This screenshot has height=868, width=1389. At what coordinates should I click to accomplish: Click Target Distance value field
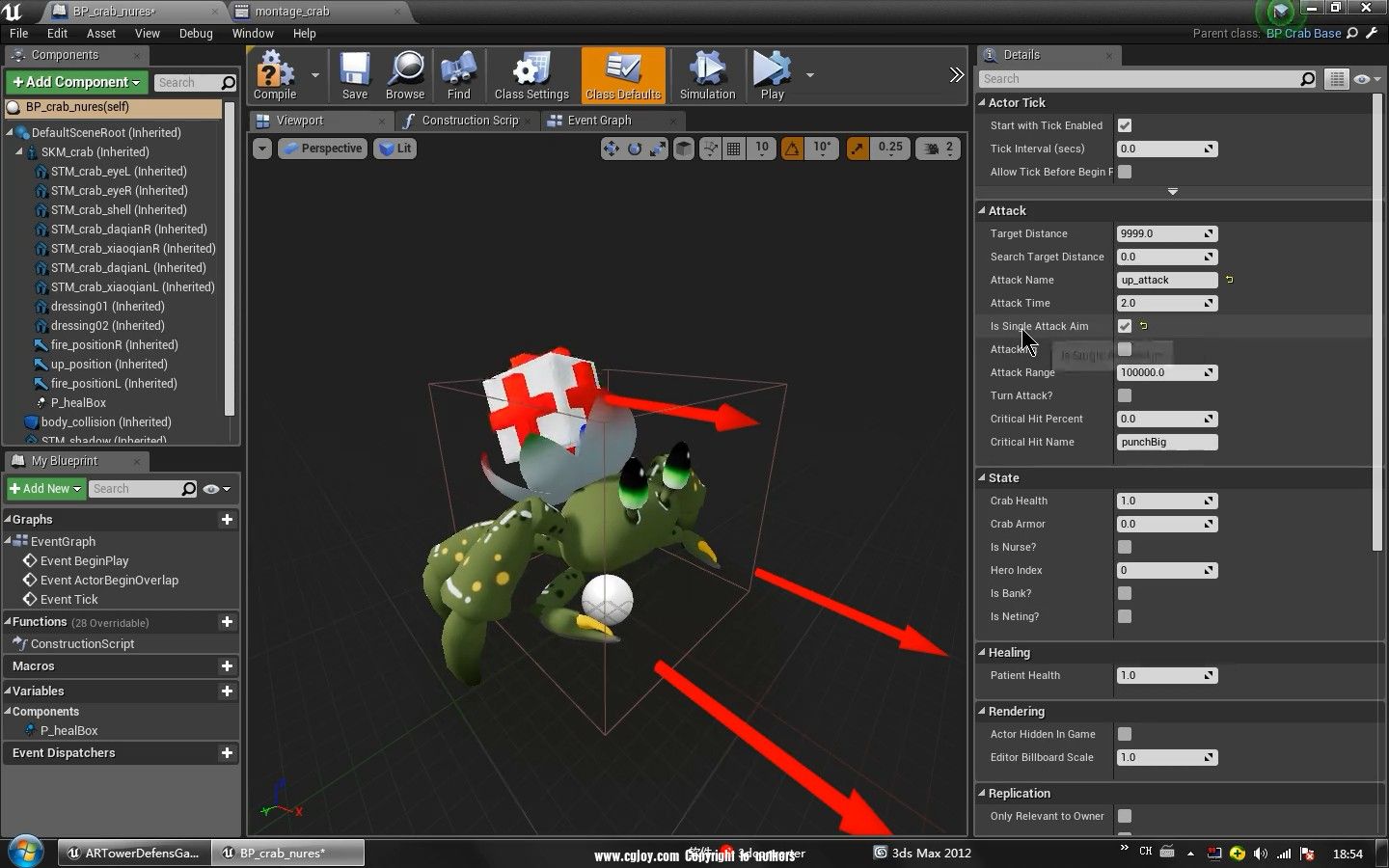[x=1167, y=233]
